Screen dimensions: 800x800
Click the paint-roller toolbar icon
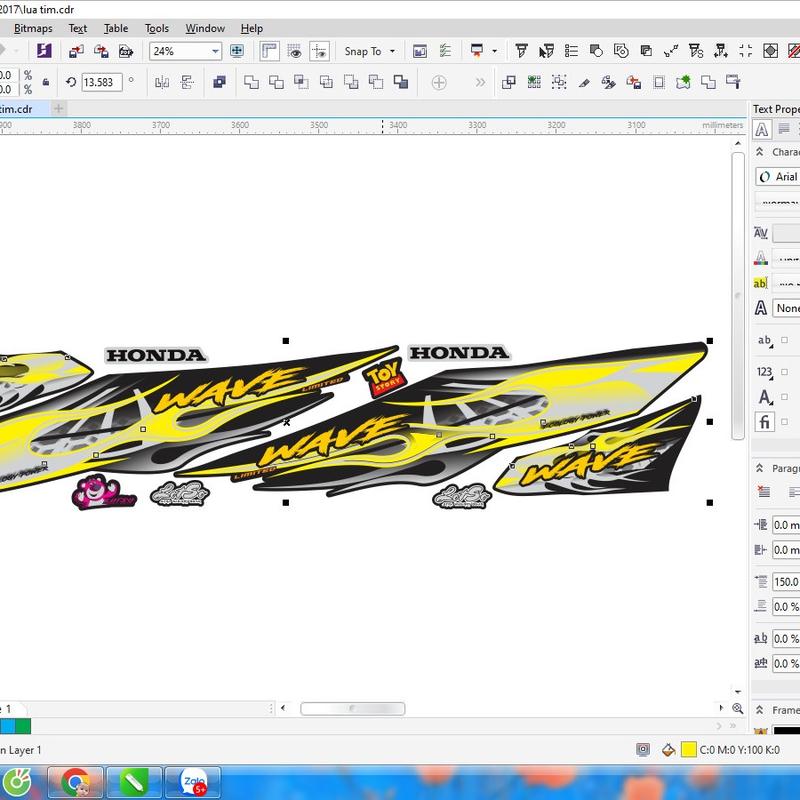click(733, 82)
